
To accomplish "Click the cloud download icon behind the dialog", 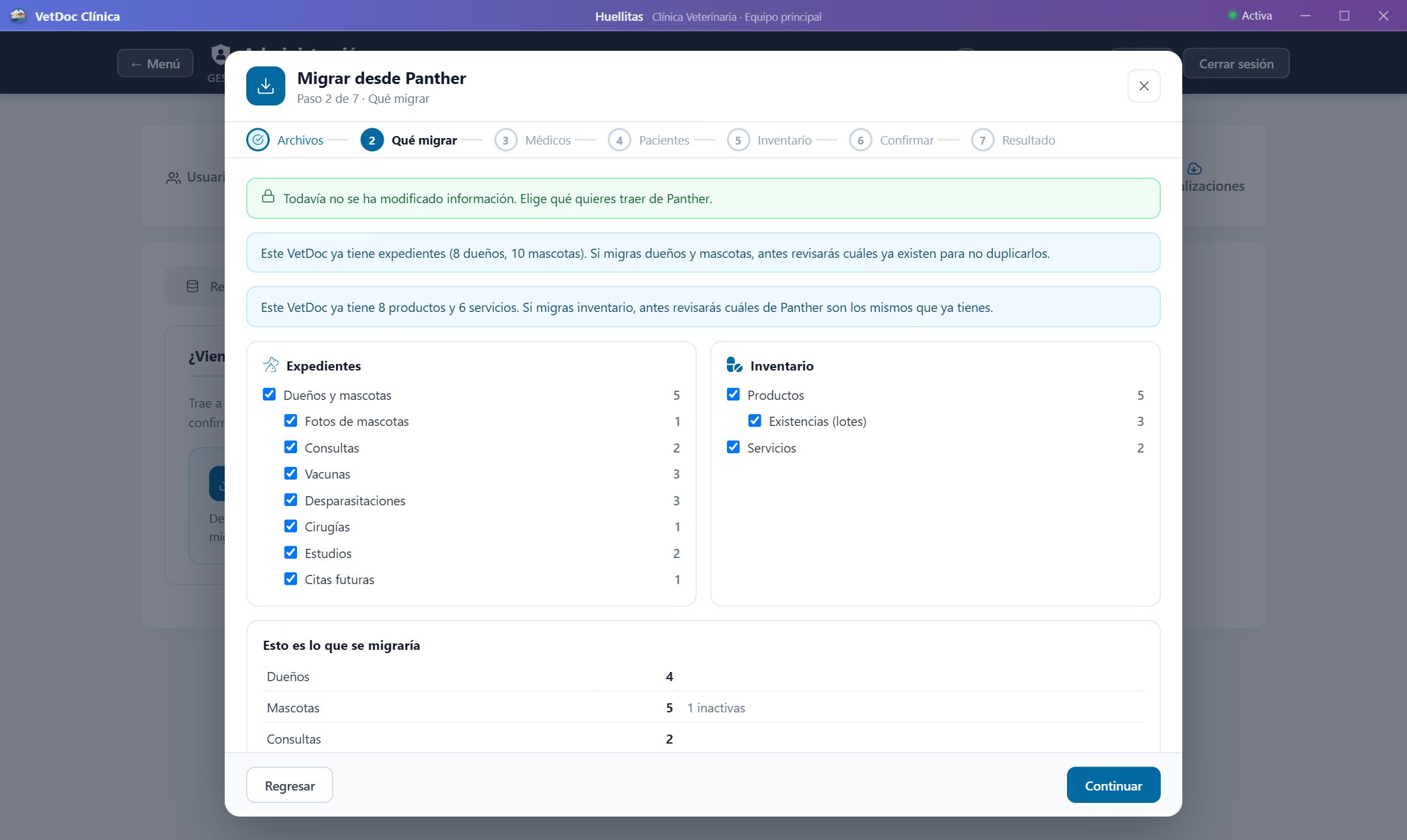I will [x=1194, y=169].
